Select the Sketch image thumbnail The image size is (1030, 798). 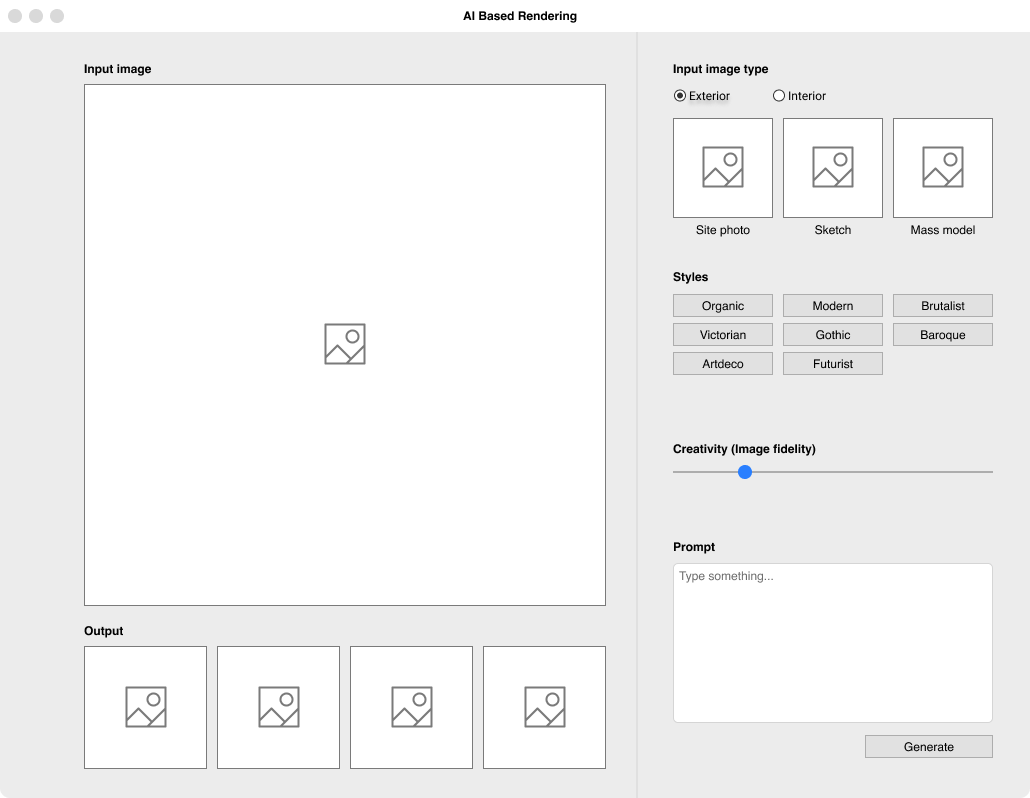point(833,168)
